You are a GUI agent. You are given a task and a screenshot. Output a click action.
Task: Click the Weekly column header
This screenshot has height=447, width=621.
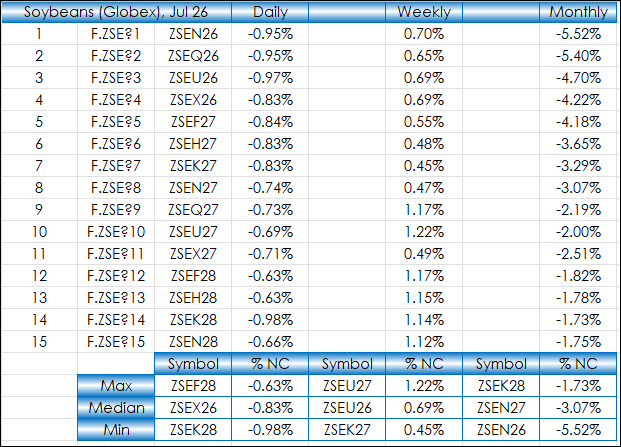coord(424,12)
